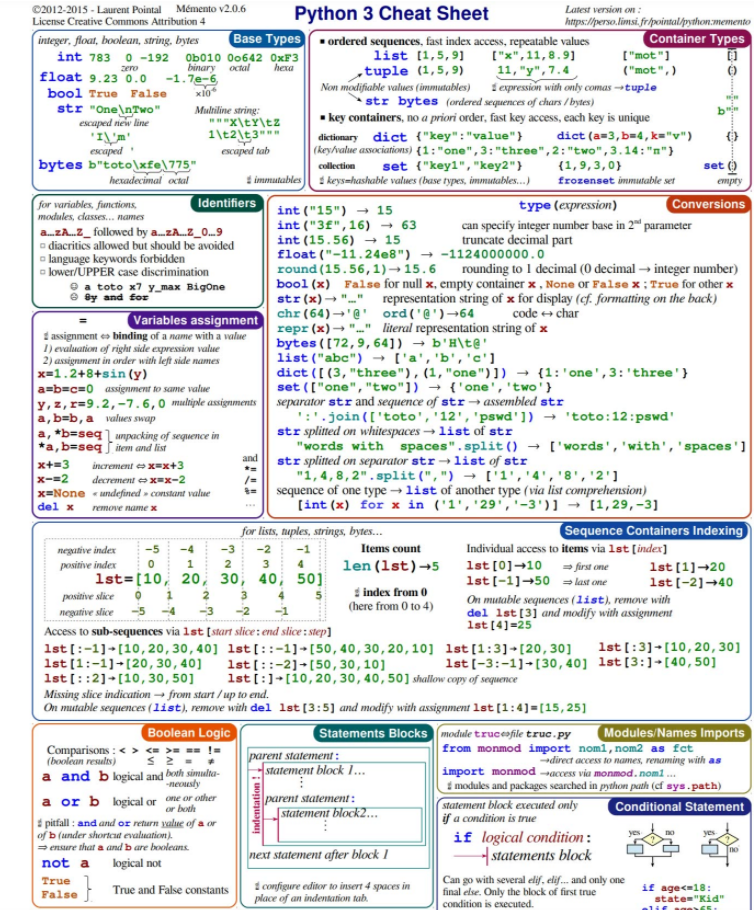This screenshot has height=910, width=754.
Task: Select the 'lst[-2]→40' example
Action: 691,582
